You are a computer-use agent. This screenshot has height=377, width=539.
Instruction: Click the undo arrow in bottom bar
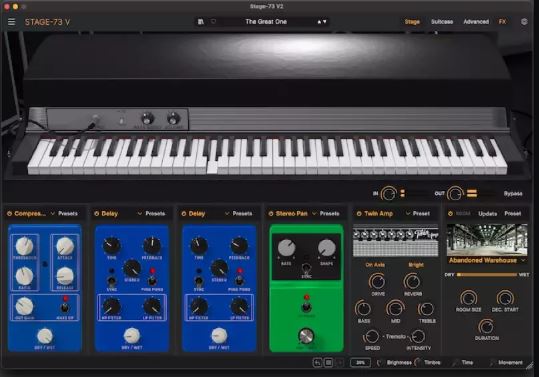click(318, 363)
